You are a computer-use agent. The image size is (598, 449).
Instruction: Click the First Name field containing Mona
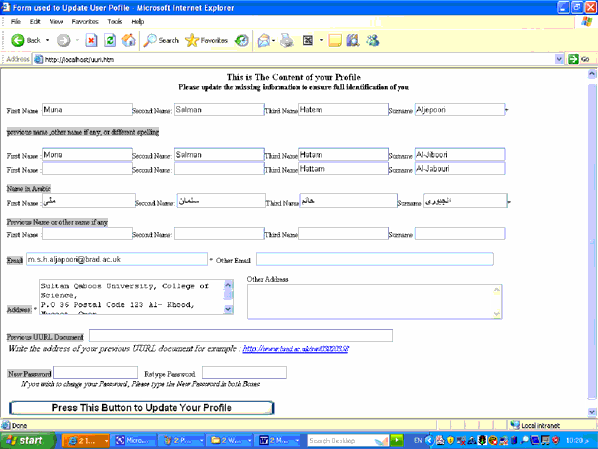[87, 154]
